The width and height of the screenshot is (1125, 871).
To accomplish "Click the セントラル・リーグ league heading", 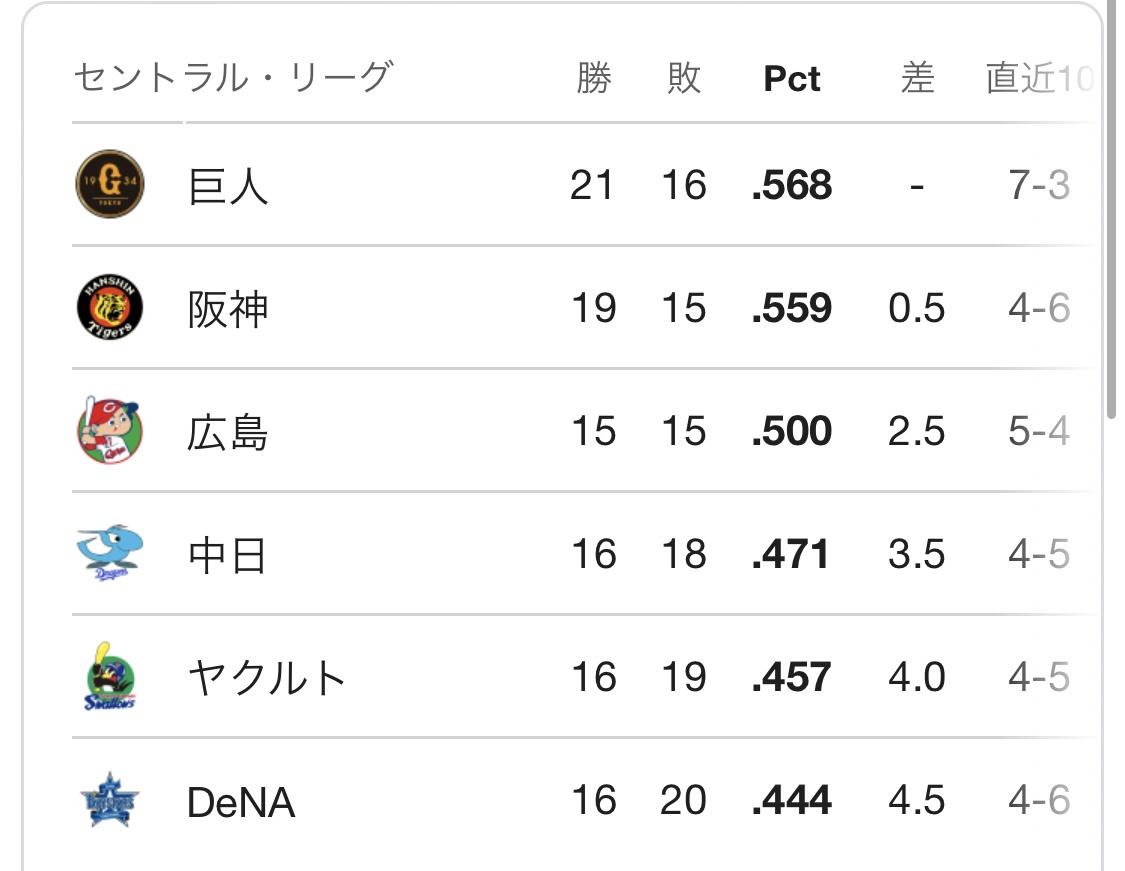I will pos(233,77).
